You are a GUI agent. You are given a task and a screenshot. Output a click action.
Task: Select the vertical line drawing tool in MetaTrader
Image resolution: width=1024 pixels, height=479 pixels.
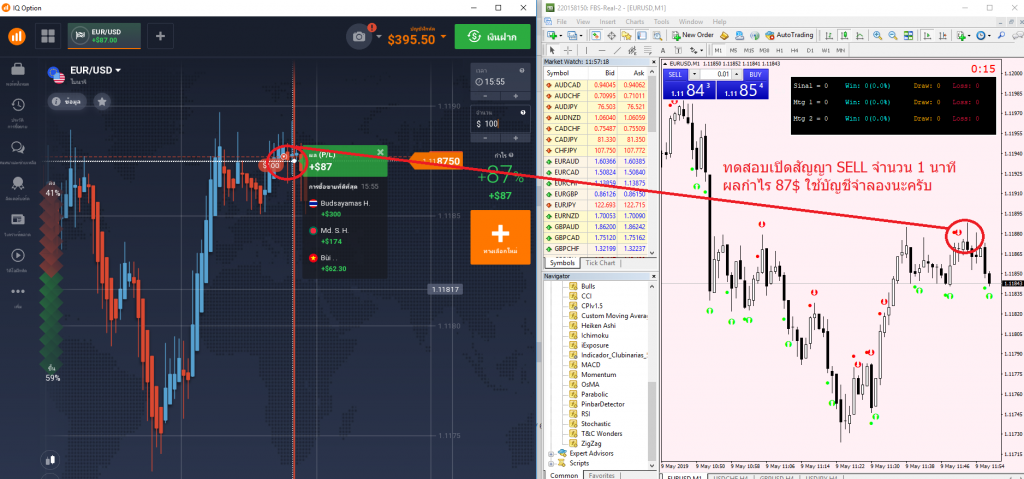pos(586,50)
